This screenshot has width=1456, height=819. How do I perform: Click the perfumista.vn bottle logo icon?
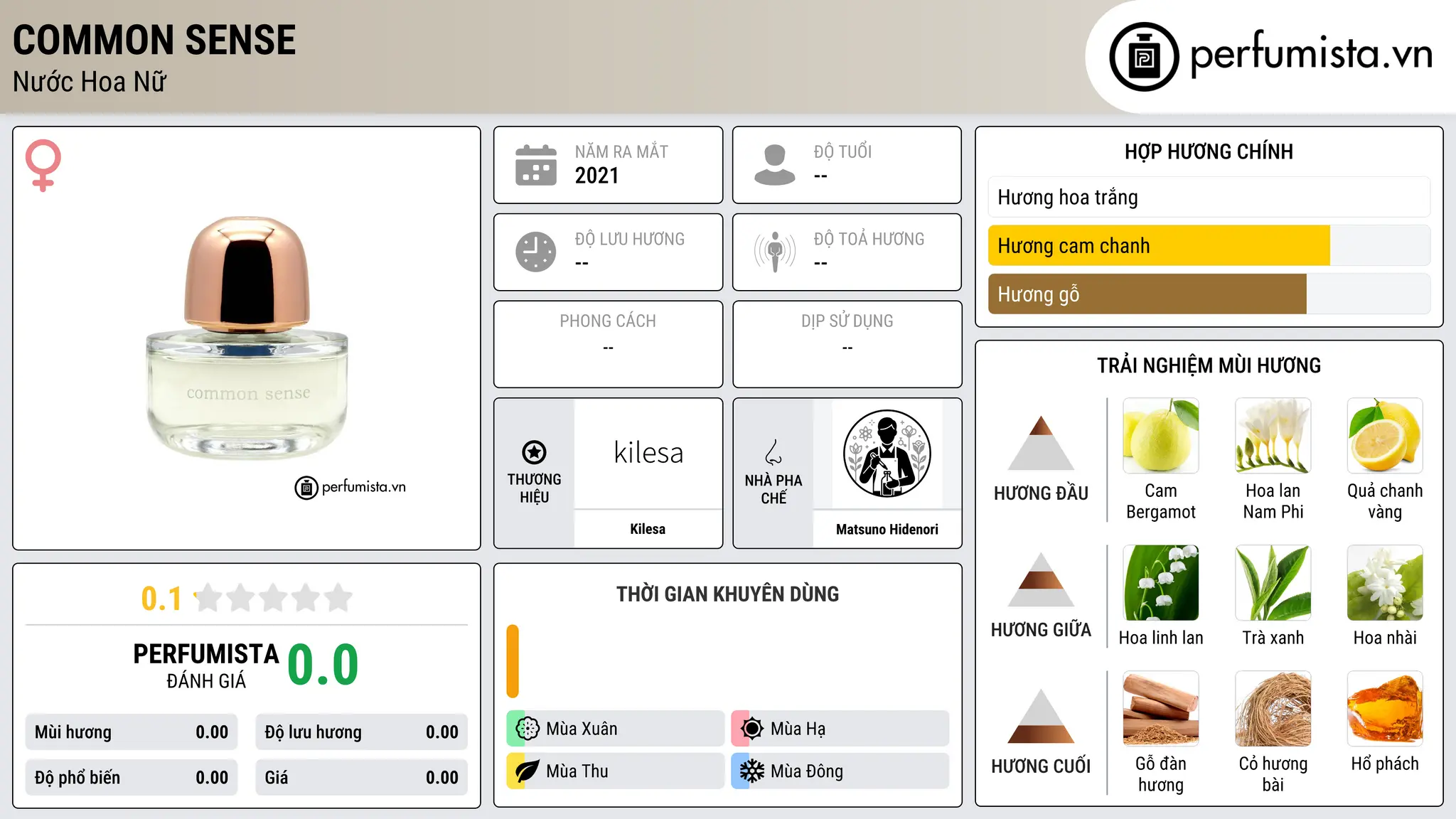coord(1144,57)
